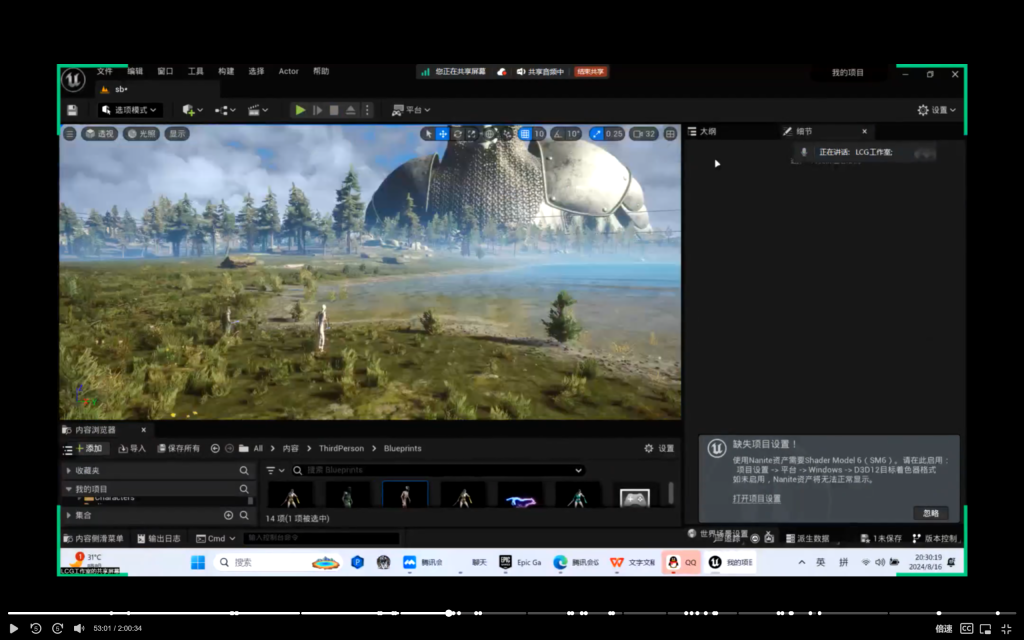The image size is (1024, 640).
Task: Select the translate move gizmo tool
Action: tap(443, 134)
